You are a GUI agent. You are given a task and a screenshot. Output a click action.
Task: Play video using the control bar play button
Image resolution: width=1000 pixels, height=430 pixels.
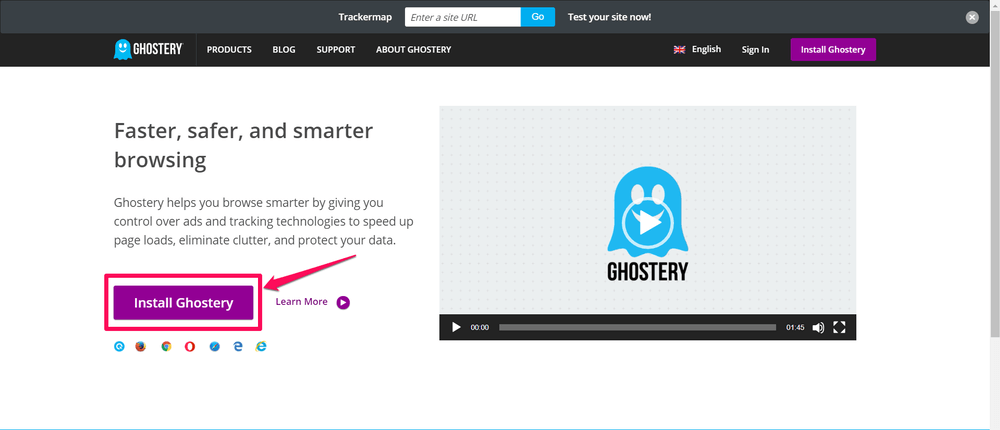(x=456, y=327)
